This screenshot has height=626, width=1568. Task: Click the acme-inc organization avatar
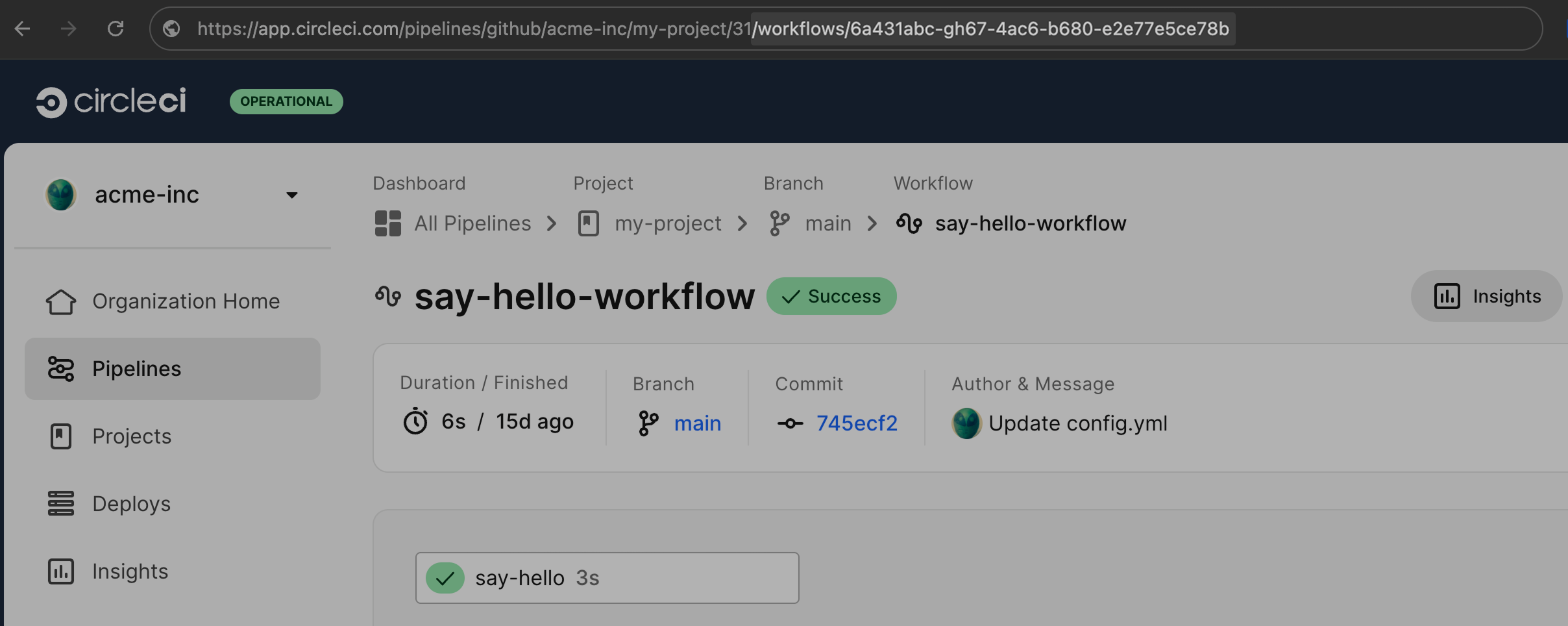point(61,195)
